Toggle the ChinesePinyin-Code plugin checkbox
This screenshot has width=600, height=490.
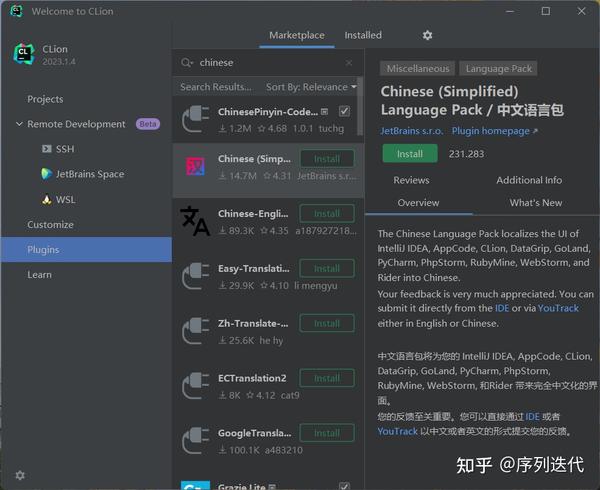pyautogui.click(x=344, y=111)
